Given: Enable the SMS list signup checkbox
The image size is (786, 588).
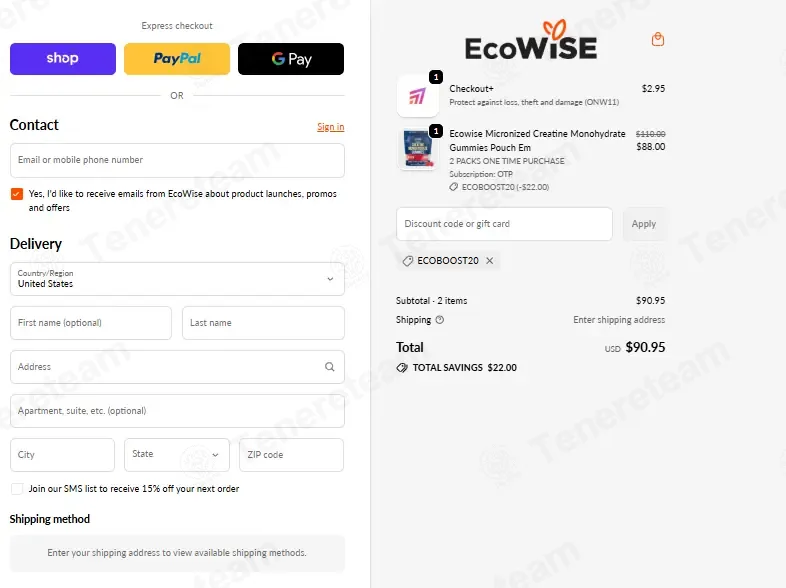Looking at the screenshot, I should coord(17,489).
